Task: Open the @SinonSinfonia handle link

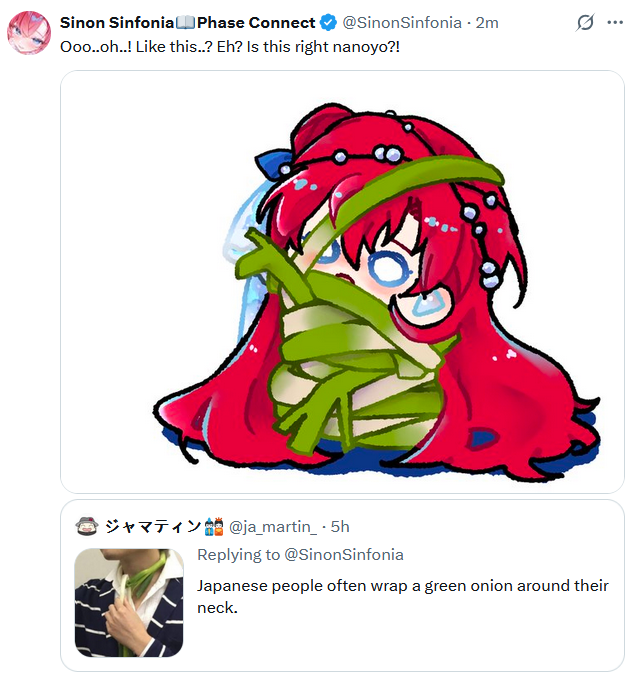Action: coord(402,23)
